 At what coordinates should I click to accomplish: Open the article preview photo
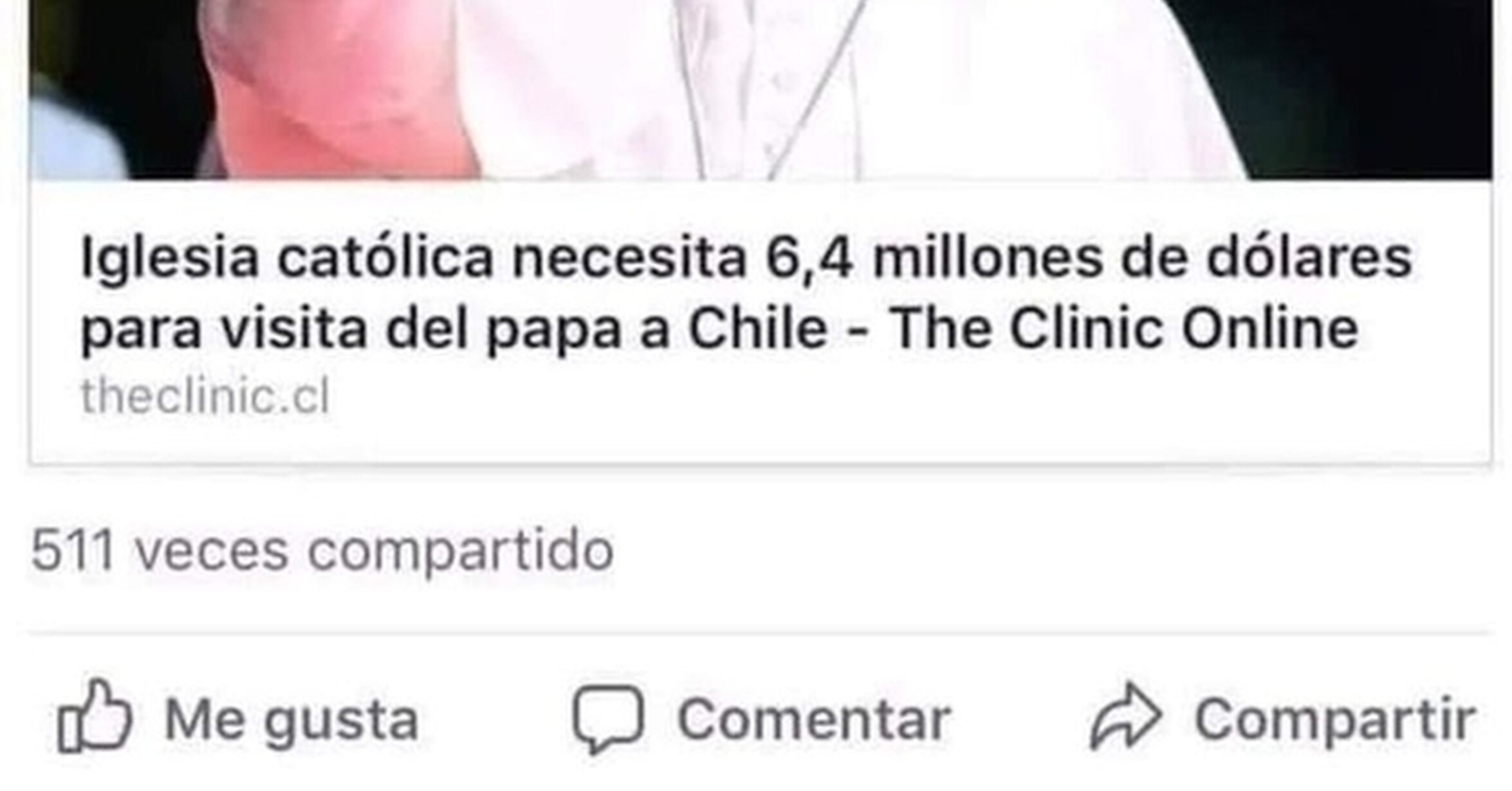[761, 90]
